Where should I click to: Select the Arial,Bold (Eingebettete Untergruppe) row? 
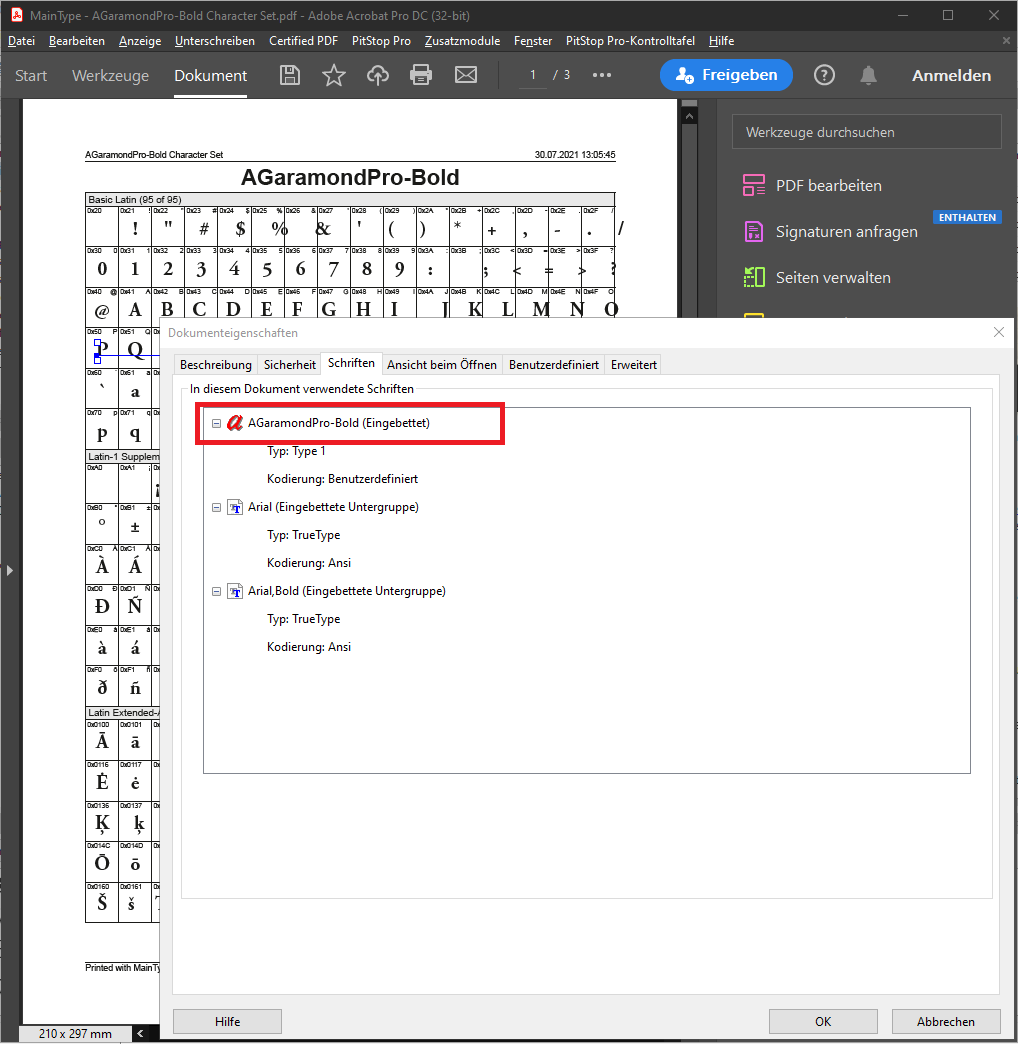point(346,591)
